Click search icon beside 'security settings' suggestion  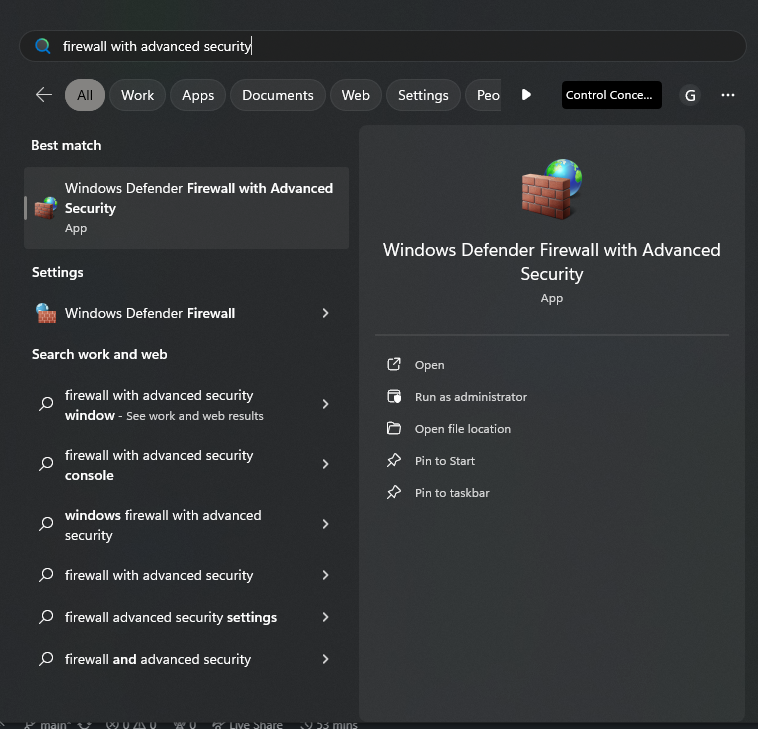46,617
